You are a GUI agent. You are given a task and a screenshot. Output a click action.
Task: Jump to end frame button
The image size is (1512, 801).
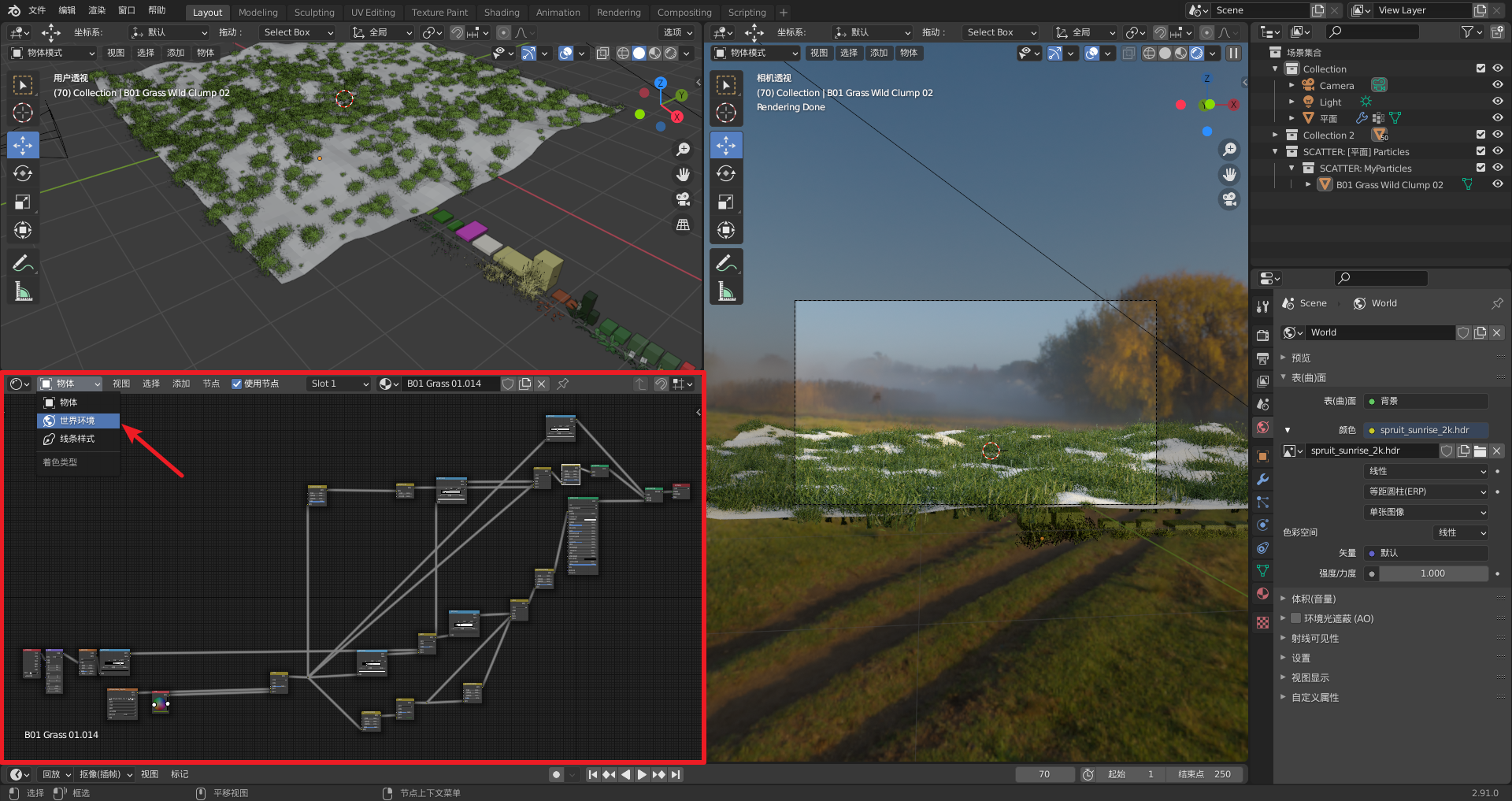tap(676, 774)
